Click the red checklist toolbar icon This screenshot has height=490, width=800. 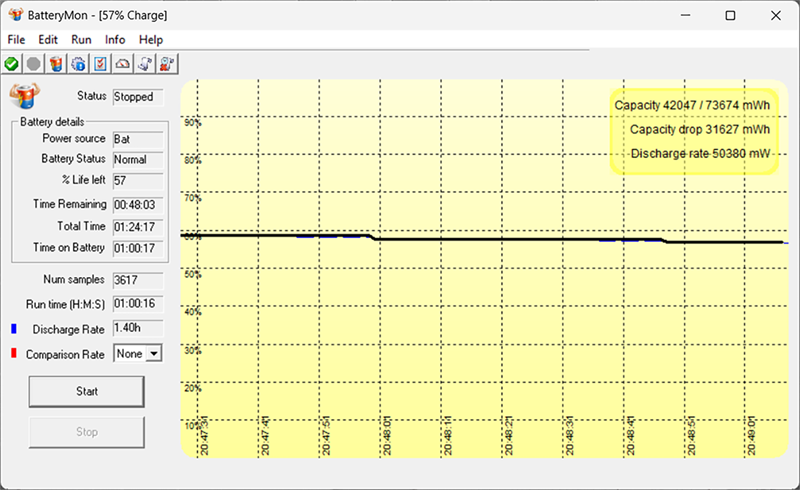100,64
